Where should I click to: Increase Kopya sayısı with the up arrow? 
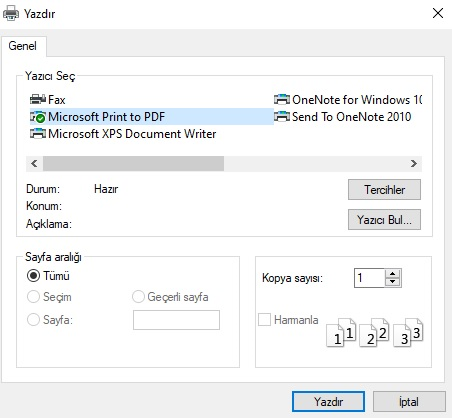[x=393, y=274]
